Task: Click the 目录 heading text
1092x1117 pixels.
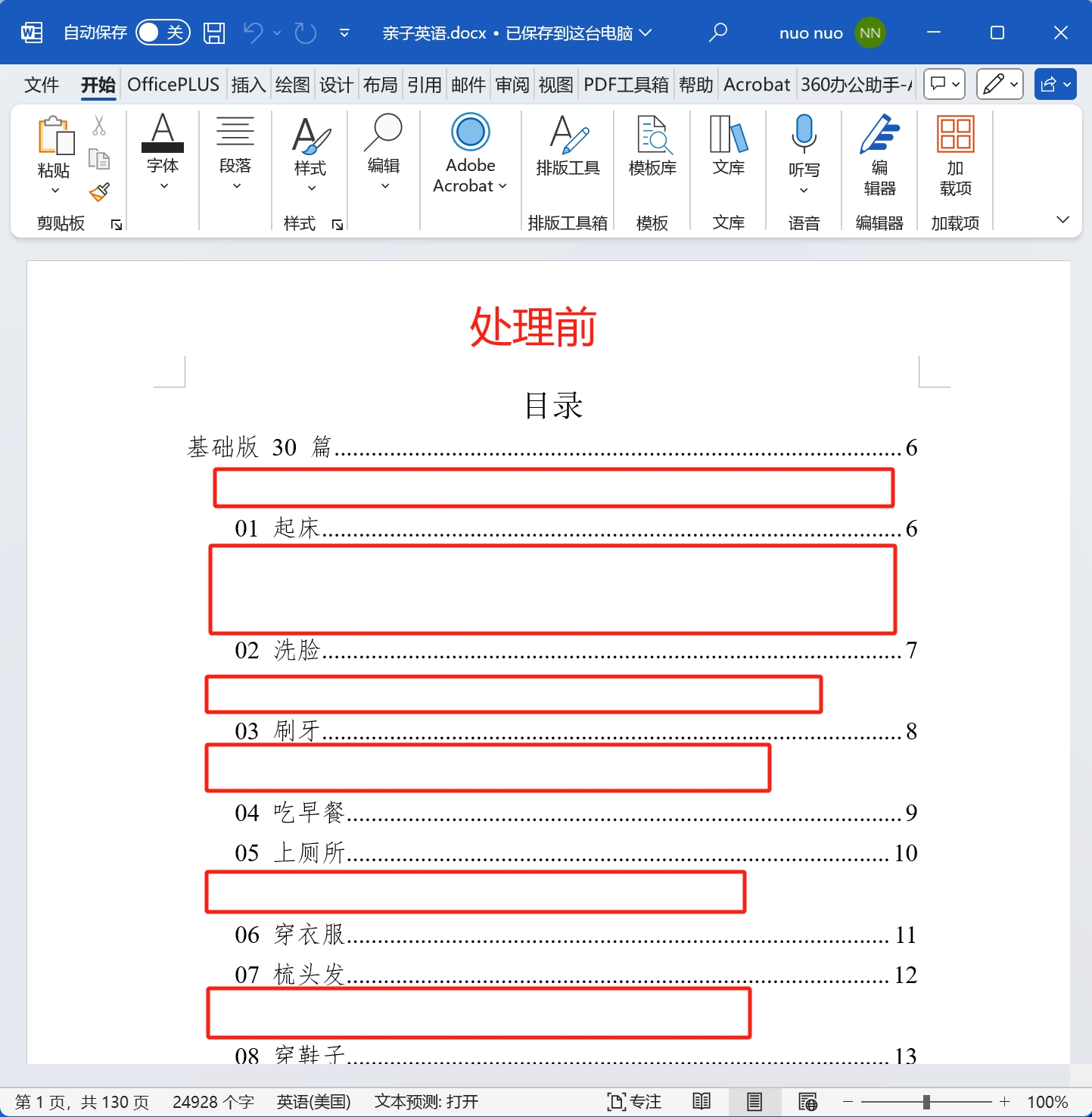Action: pos(553,406)
